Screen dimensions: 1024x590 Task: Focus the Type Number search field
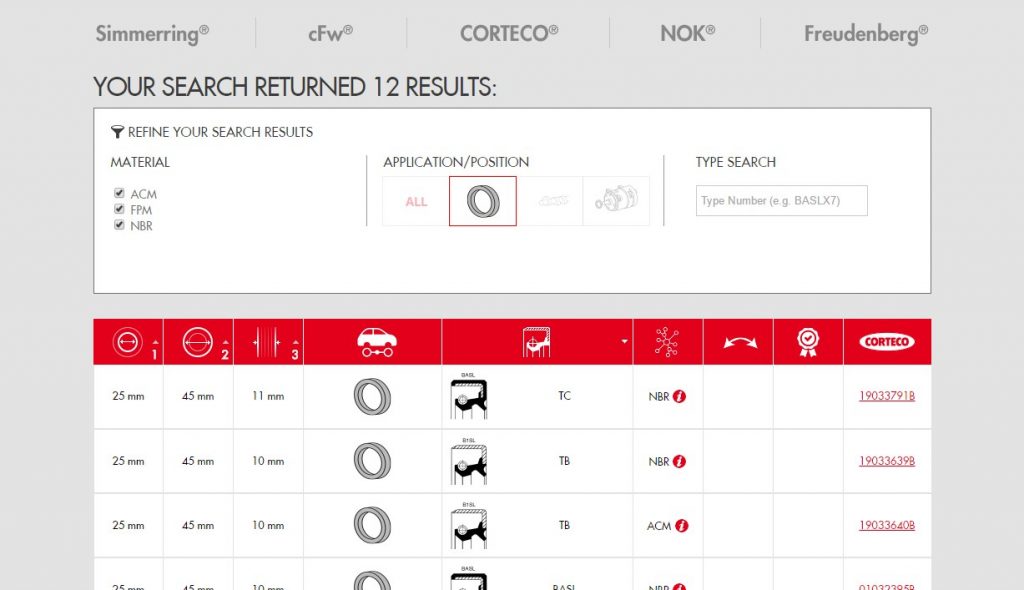pyautogui.click(x=782, y=201)
